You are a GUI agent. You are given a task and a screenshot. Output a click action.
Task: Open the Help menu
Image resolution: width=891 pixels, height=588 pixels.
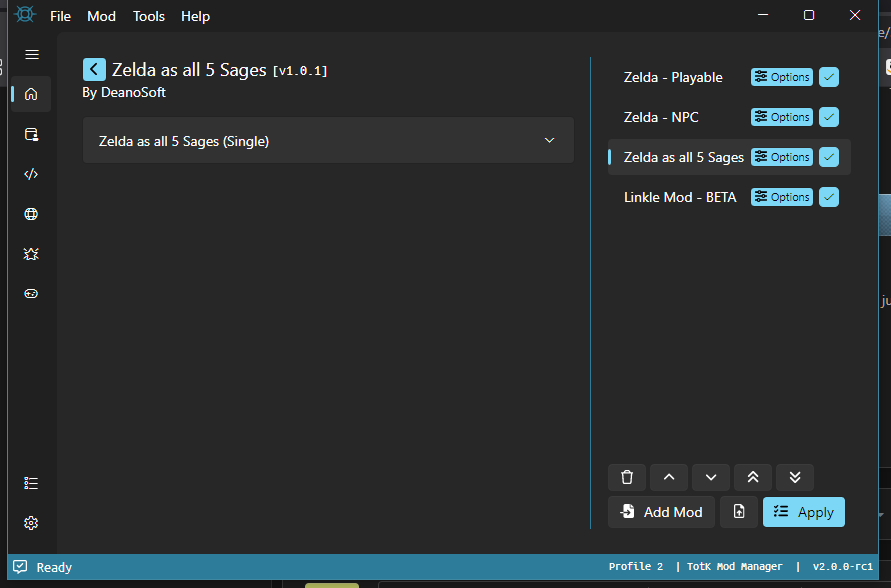[x=195, y=16]
